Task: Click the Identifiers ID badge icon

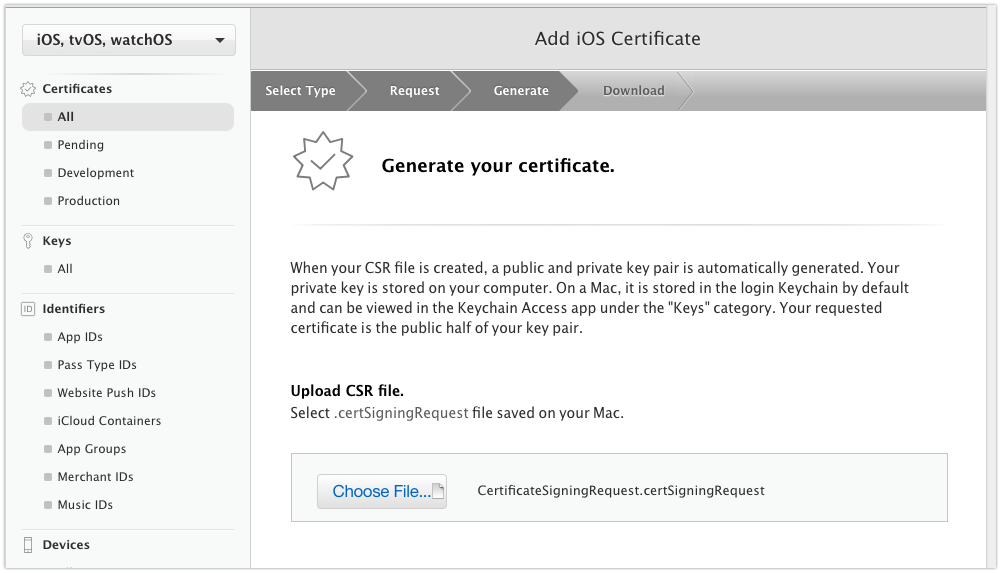Action: click(x=27, y=309)
